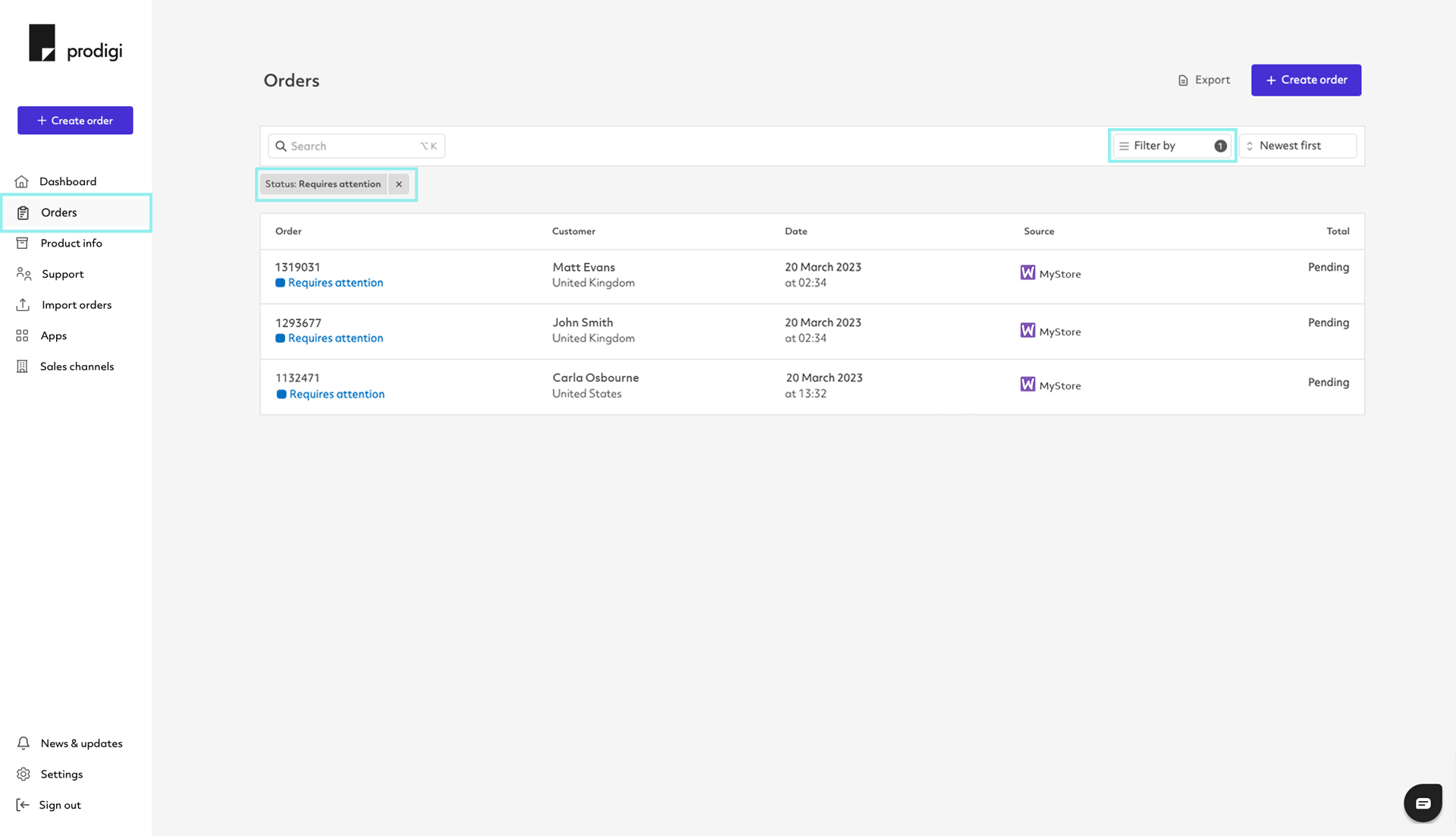
Task: Open News and updates section
Action: (x=81, y=743)
